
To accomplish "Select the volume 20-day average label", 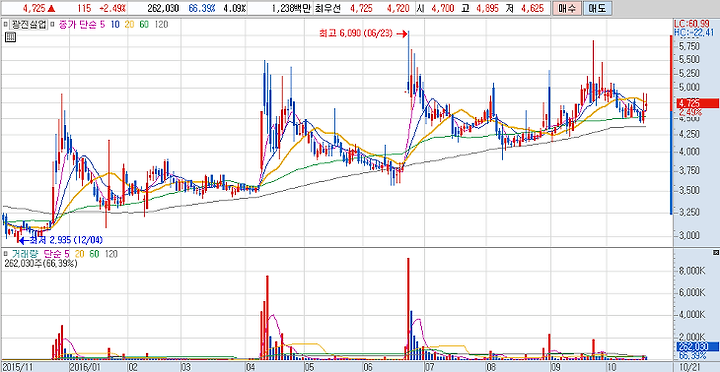I will [x=78, y=254].
